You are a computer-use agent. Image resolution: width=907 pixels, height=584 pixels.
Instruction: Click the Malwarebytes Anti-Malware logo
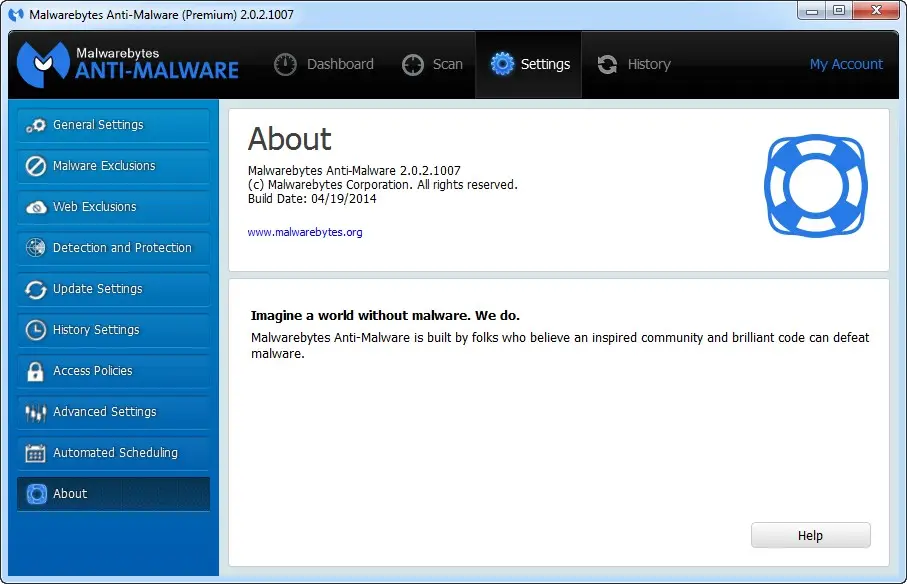coord(128,64)
